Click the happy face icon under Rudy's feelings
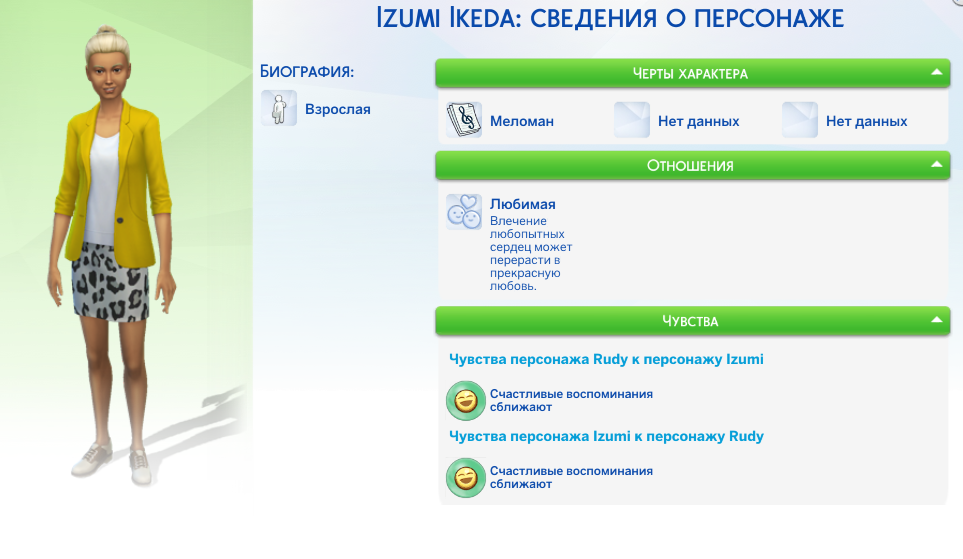This screenshot has width=963, height=559. [x=464, y=401]
